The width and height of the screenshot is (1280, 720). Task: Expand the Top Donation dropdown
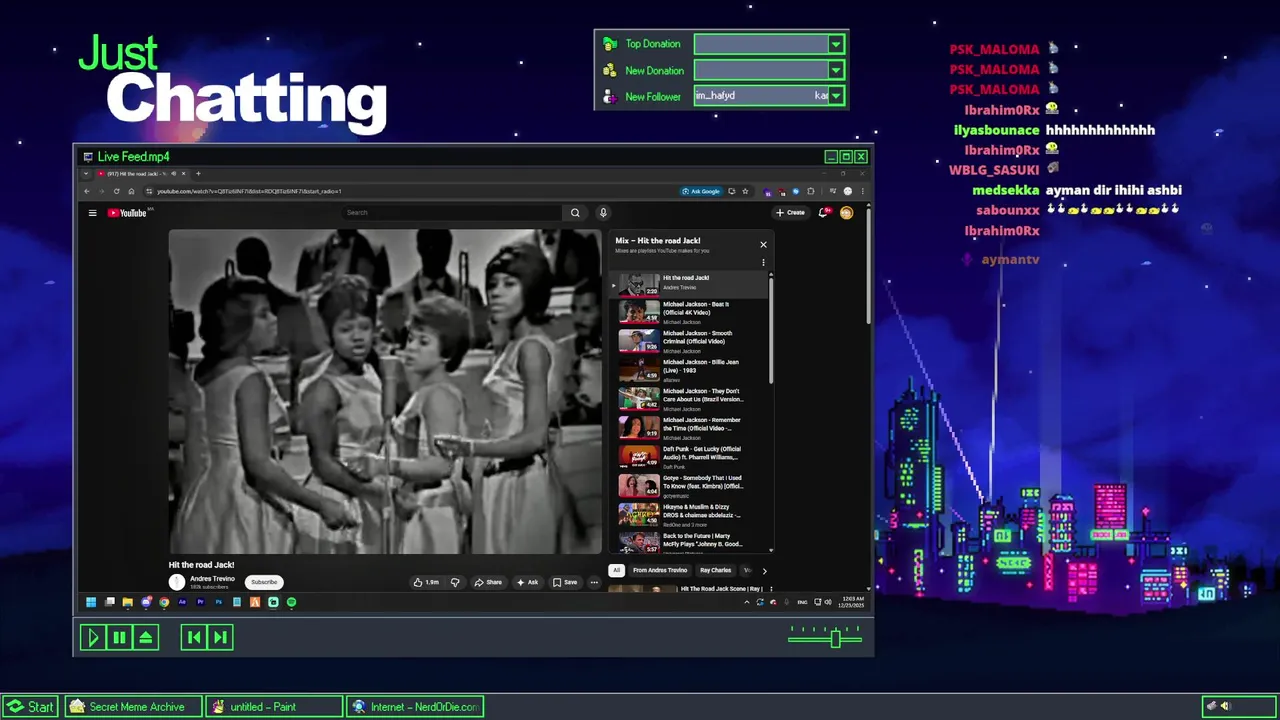pyautogui.click(x=836, y=44)
